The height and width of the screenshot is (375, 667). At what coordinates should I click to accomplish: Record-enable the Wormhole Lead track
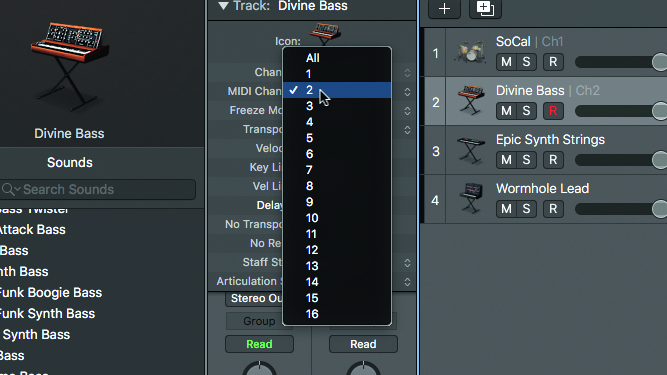click(x=553, y=209)
